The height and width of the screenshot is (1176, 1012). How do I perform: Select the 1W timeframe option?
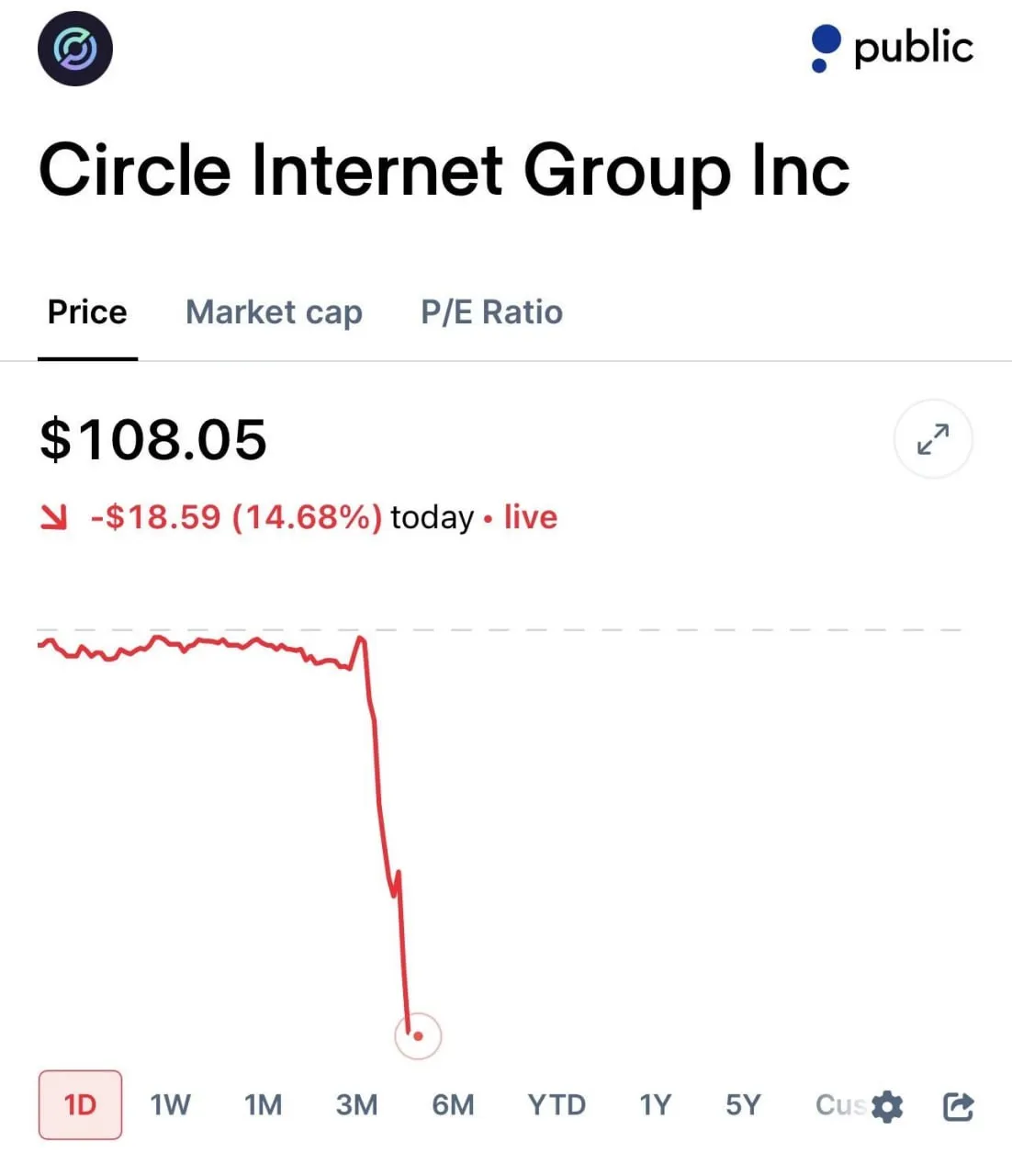click(x=170, y=1106)
